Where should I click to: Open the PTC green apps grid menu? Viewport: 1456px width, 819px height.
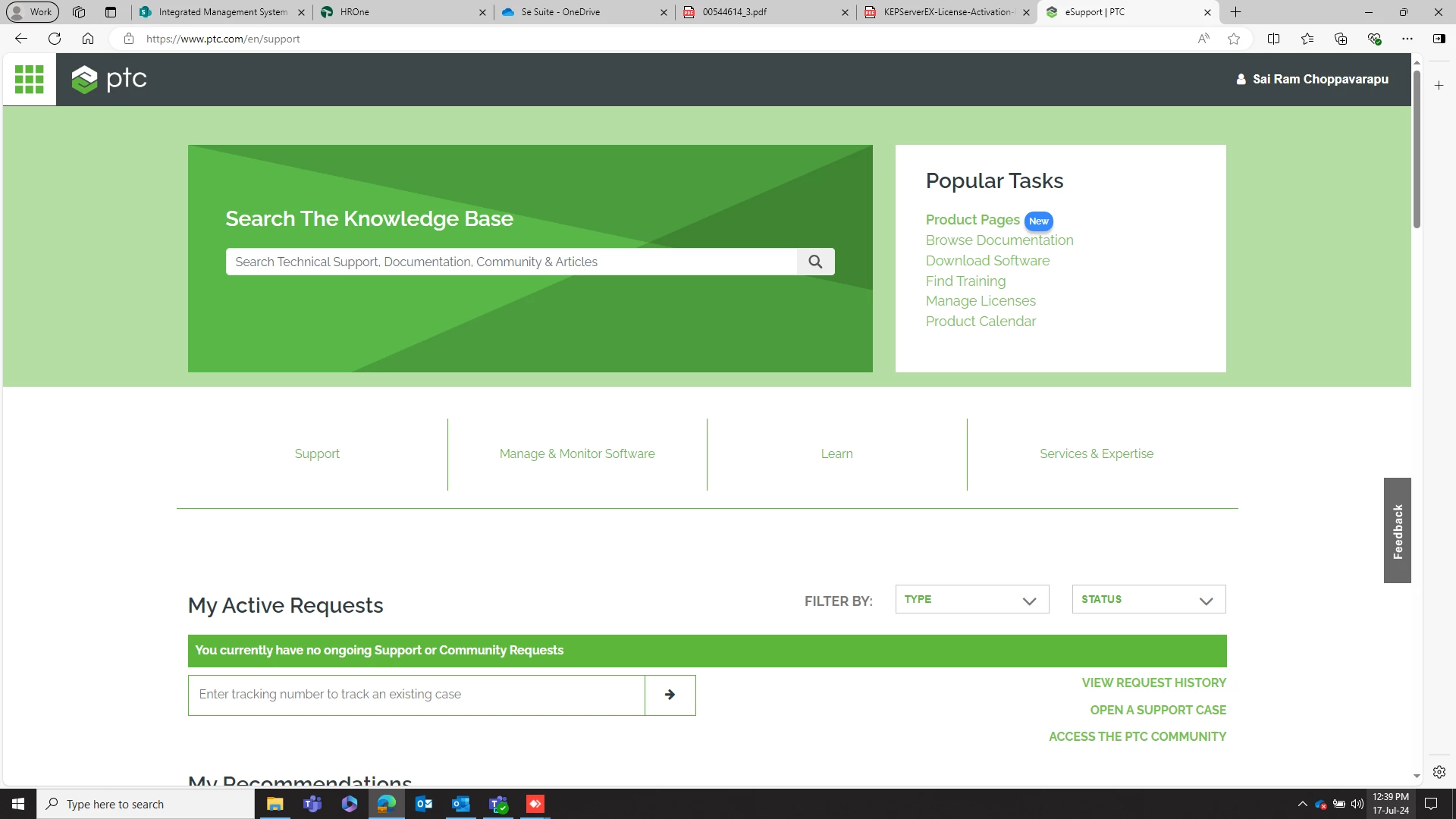[29, 79]
